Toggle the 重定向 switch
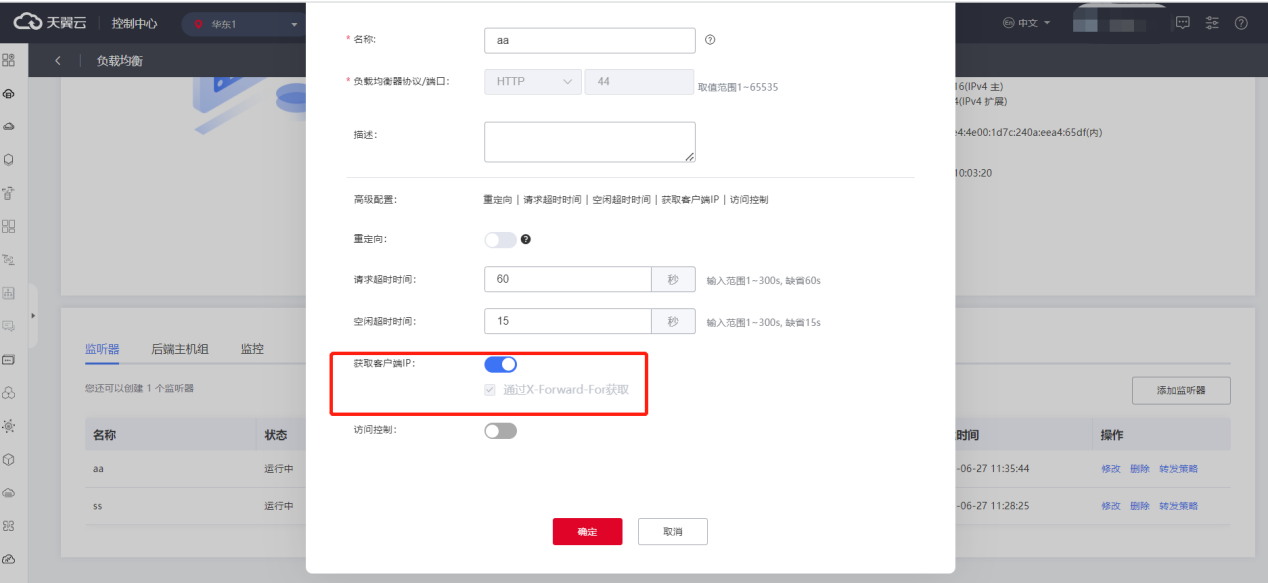Viewport: 1268px width, 583px height. coord(500,240)
